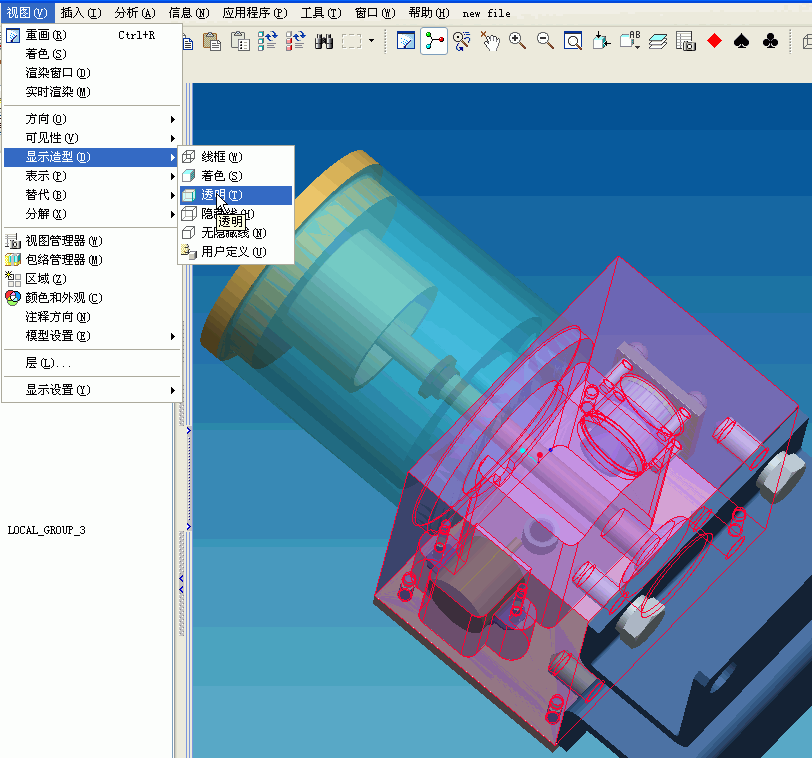
Task: Toggle the Orient Mode icon
Action: tap(461, 41)
